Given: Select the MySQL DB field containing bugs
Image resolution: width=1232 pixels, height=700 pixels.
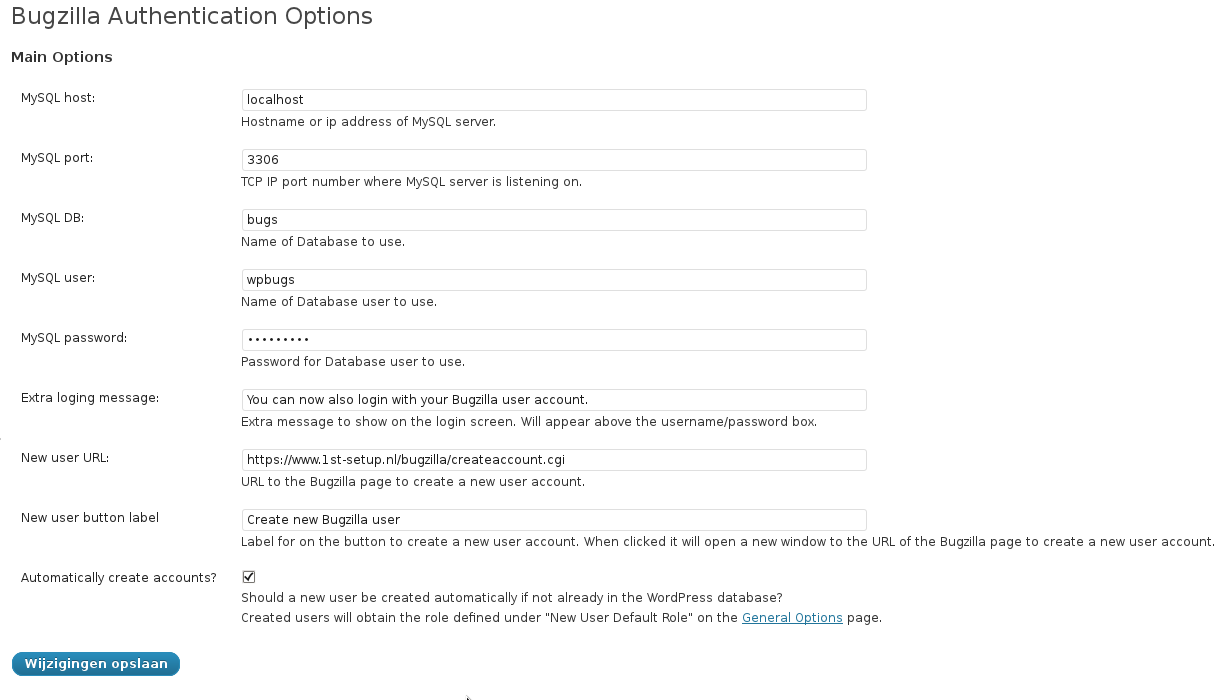Looking at the screenshot, I should click(x=554, y=220).
